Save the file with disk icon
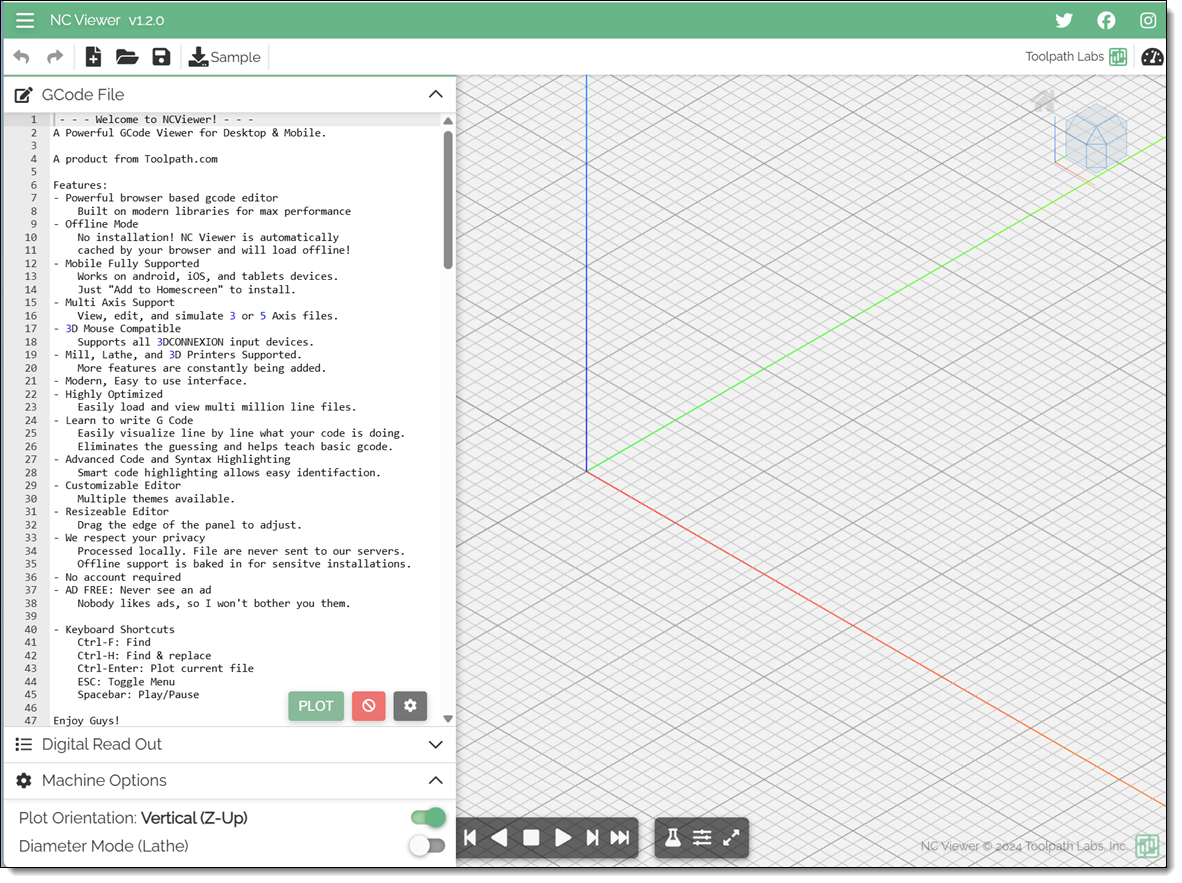Image resolution: width=1182 pixels, height=883 pixels. tap(161, 57)
